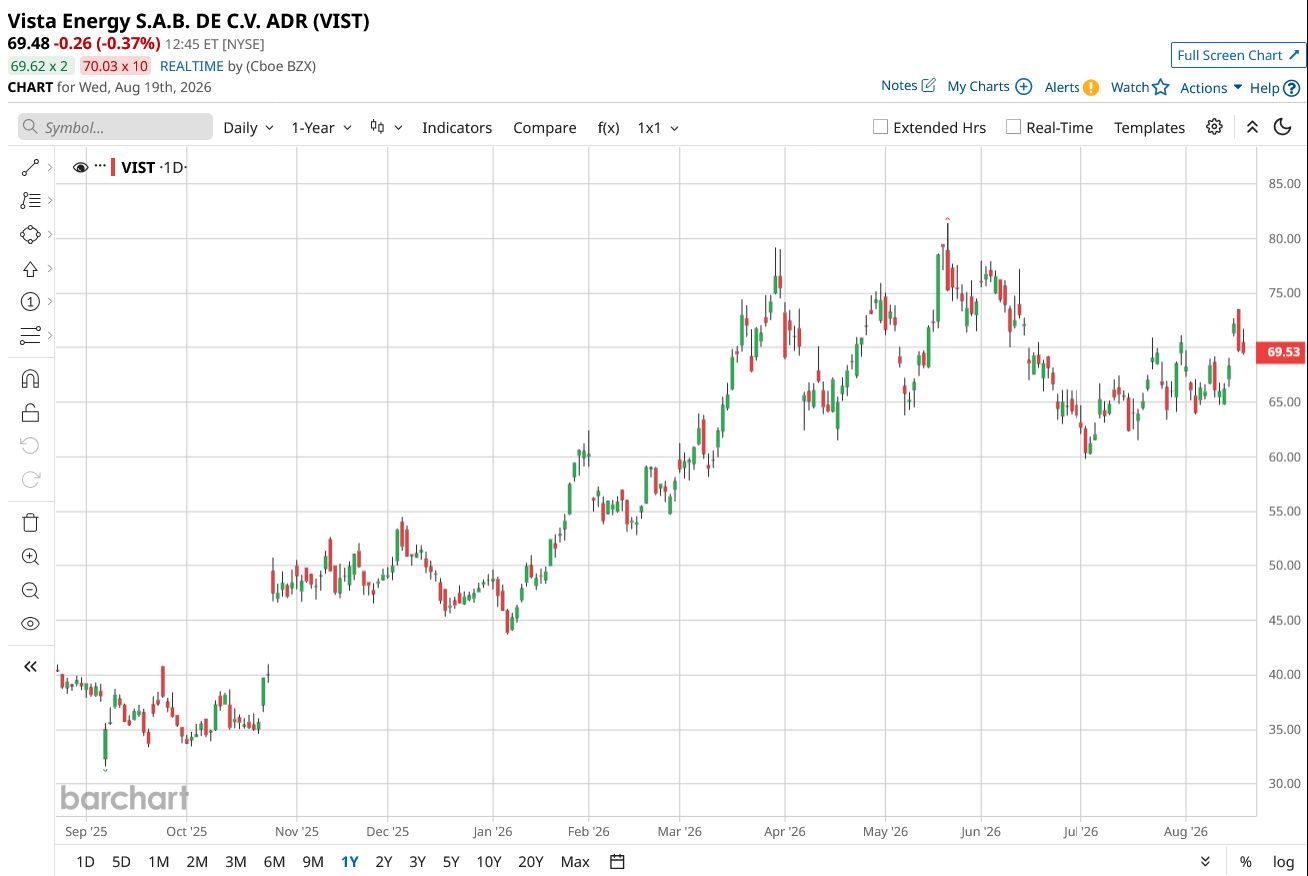Image resolution: width=1308 pixels, height=876 pixels.
Task: Open the Fibonacci and list drawing tools
Action: tap(30, 201)
